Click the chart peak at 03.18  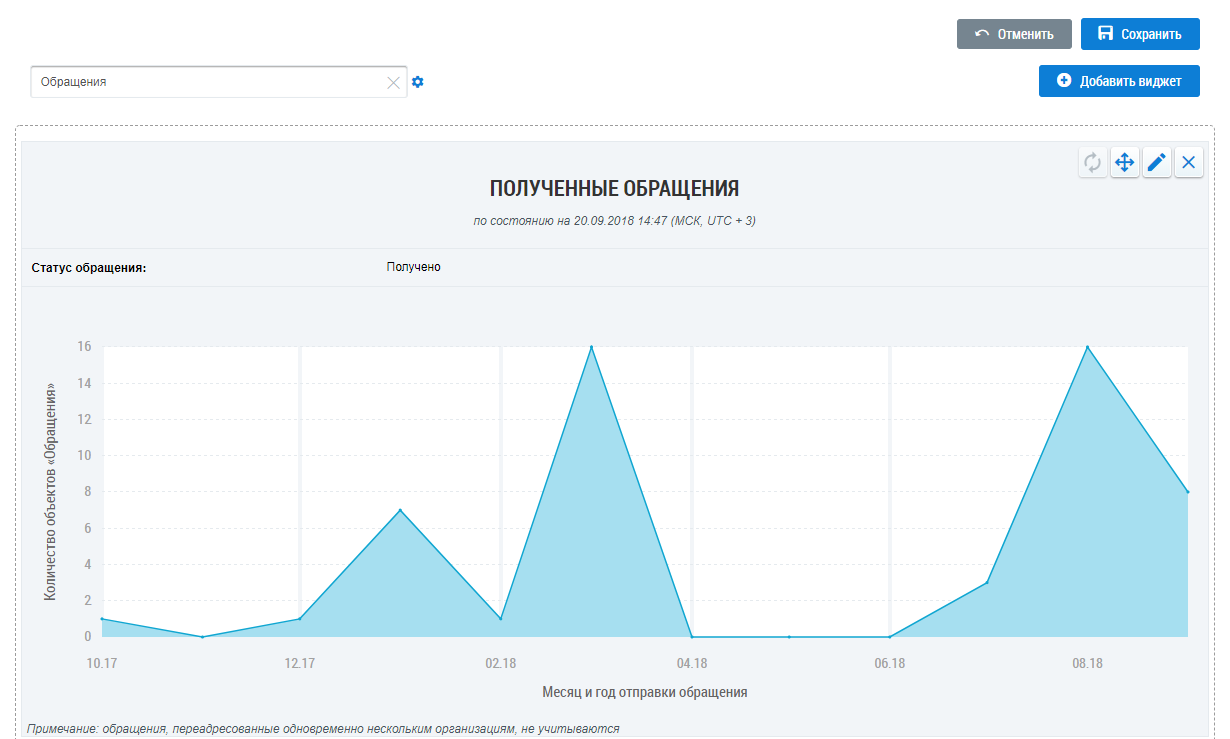pos(591,347)
